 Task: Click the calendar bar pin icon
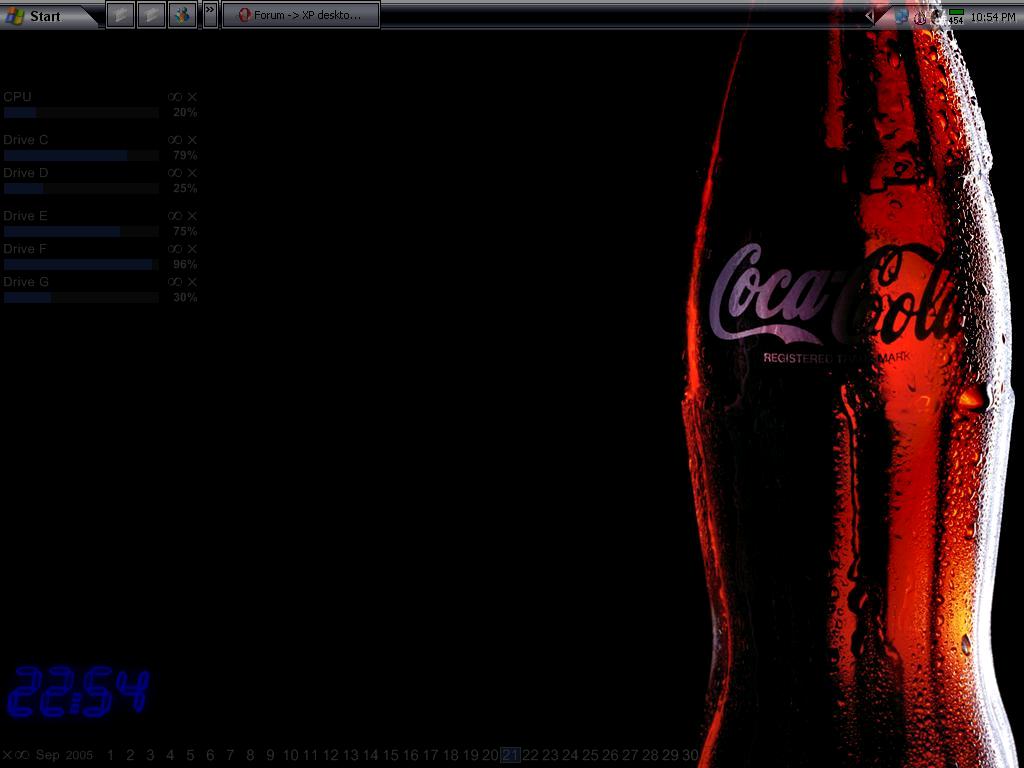[22, 755]
